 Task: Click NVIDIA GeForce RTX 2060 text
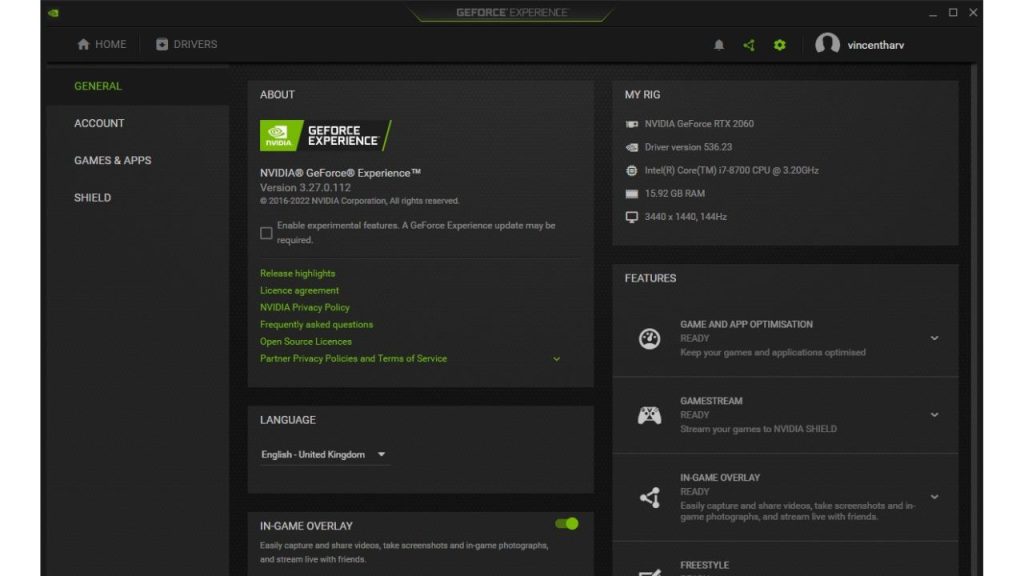(x=699, y=124)
